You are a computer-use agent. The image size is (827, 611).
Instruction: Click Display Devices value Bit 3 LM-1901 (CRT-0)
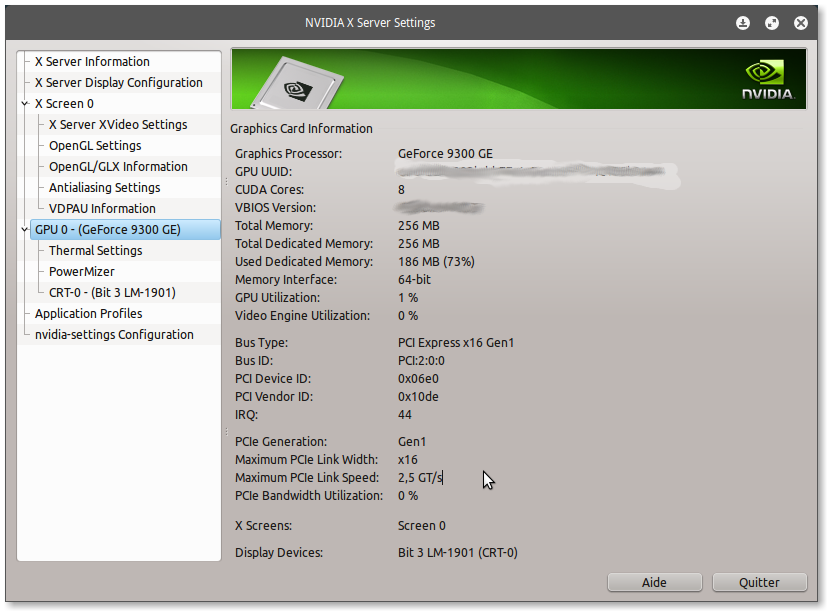(458, 553)
